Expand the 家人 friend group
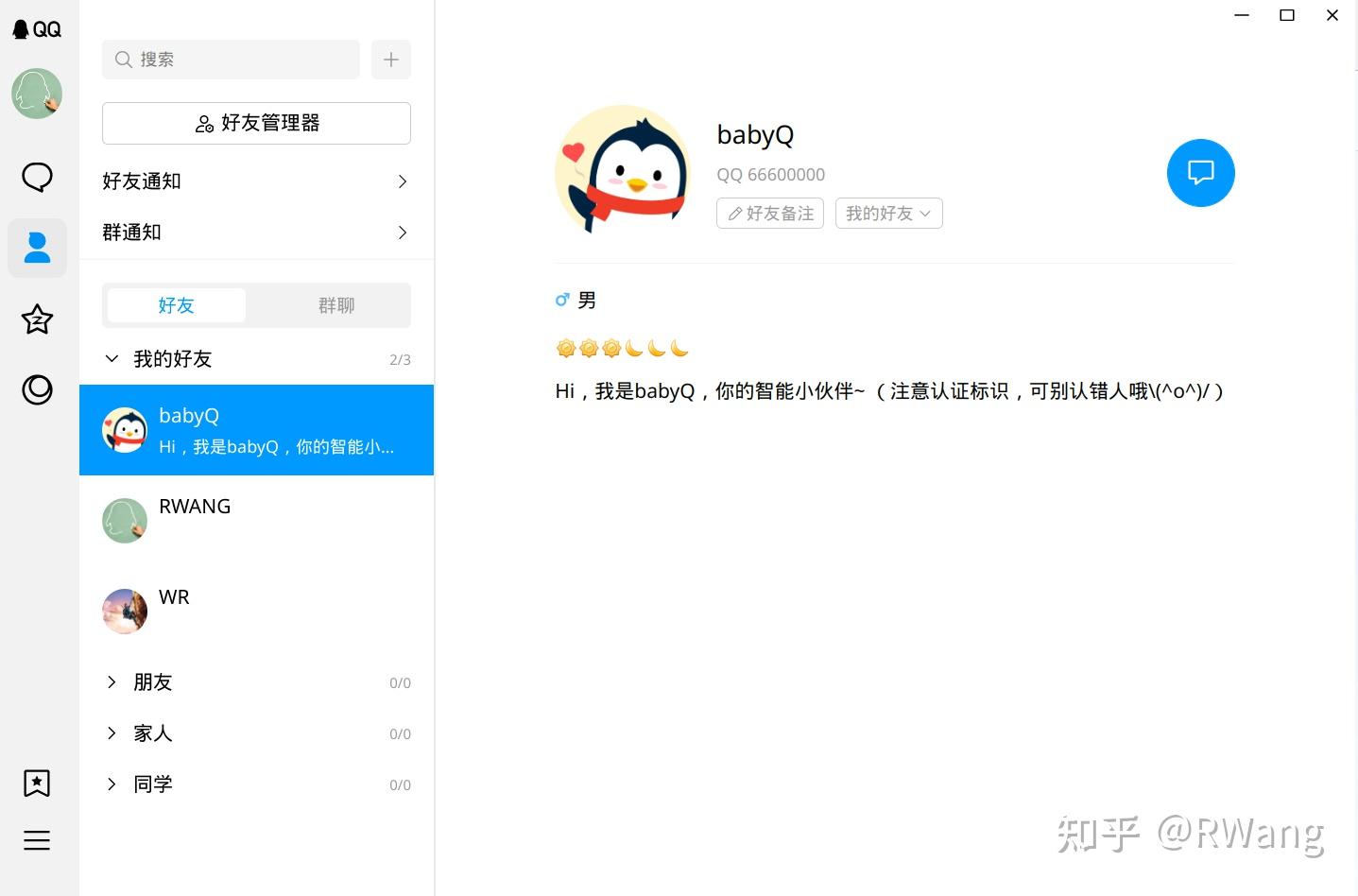Viewport: 1358px width, 896px height. tap(152, 732)
